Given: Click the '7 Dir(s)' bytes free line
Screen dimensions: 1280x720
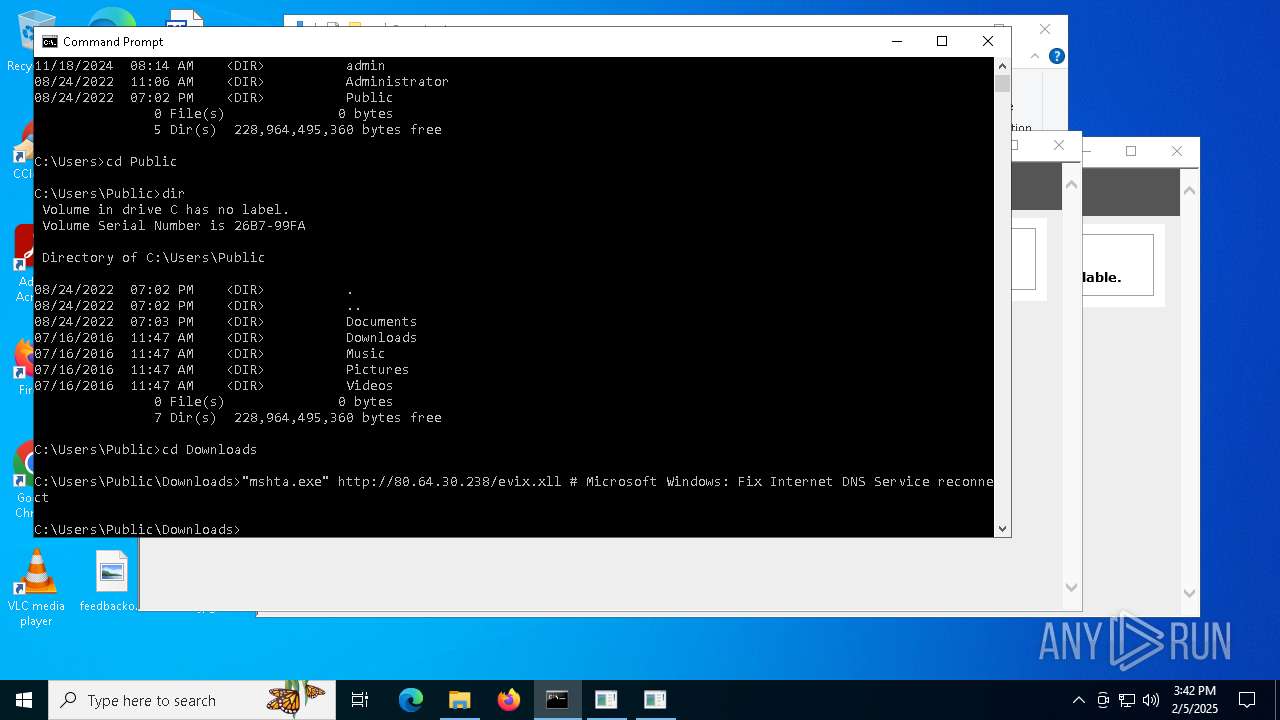Looking at the screenshot, I should (x=298, y=417).
